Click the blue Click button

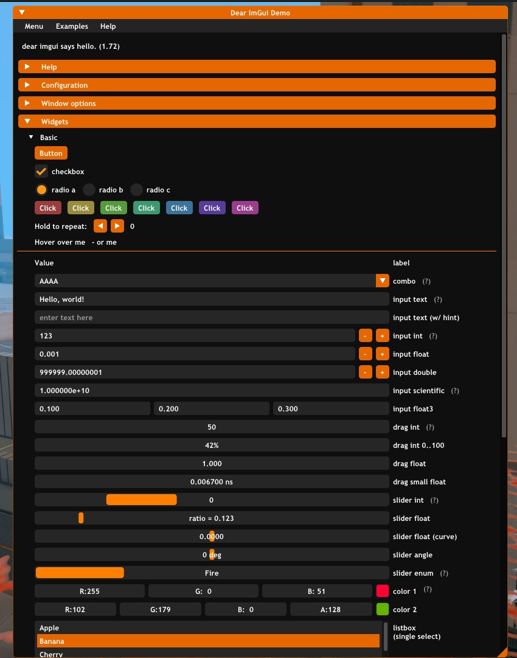(179, 208)
